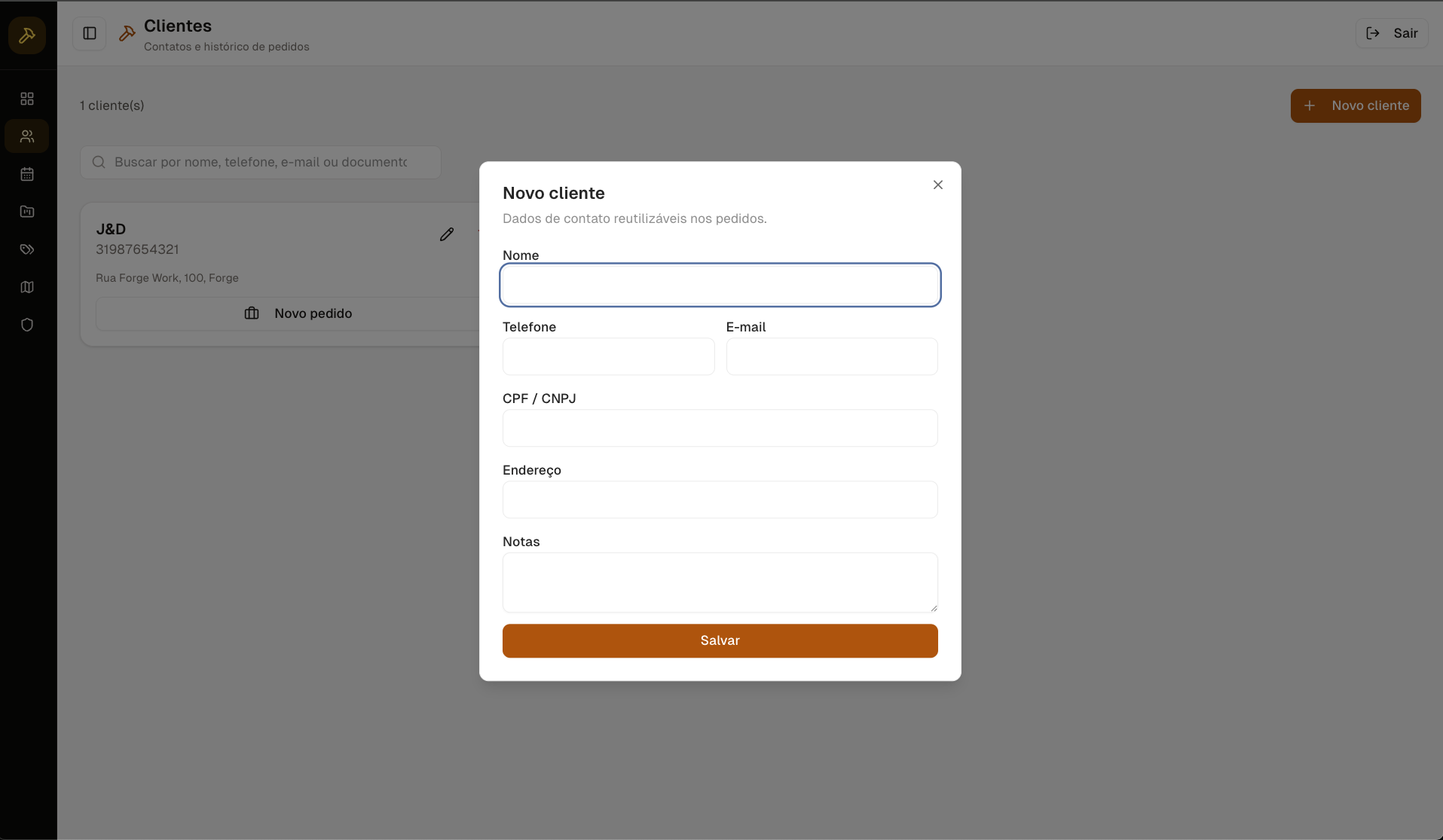Click the 1 cliente(s) count text
Viewport: 1443px width, 840px height.
112,105
